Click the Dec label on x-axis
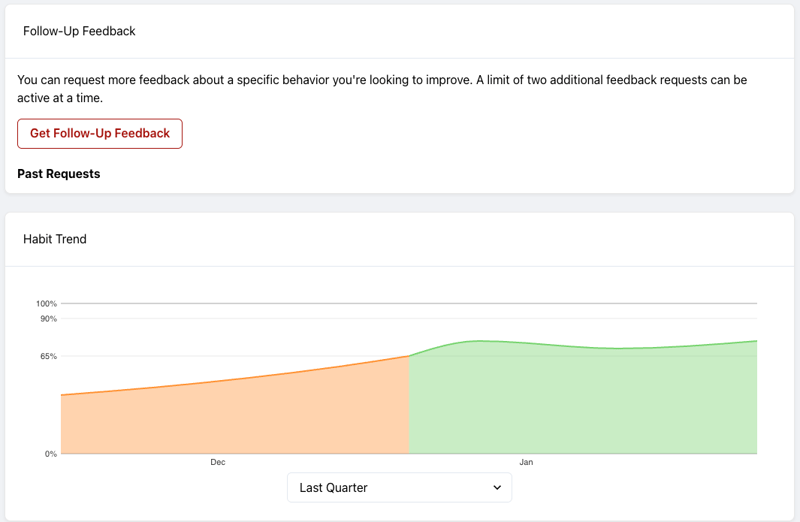800x522 pixels. coord(218,462)
